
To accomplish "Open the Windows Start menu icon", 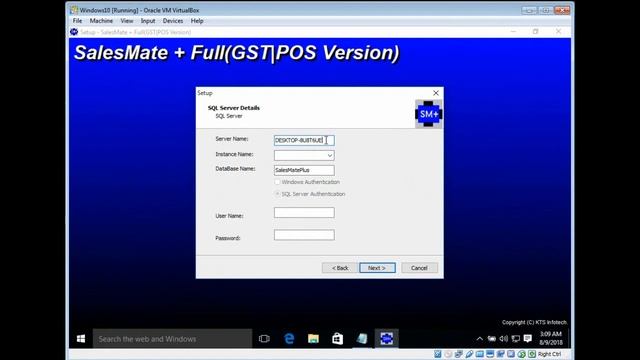I will 81,339.
